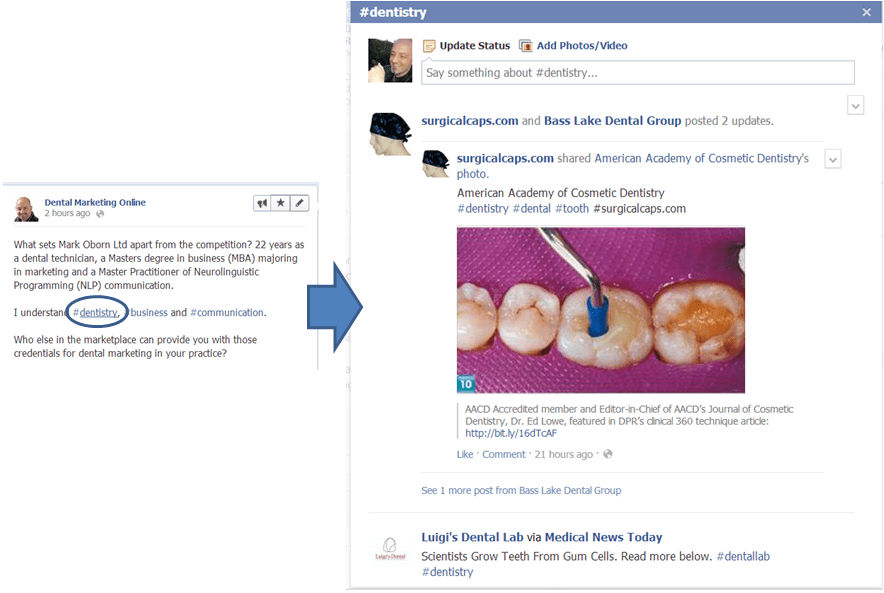Click Like on the surgicalcaps.com post
The height and width of the screenshot is (593, 884).
tap(465, 454)
